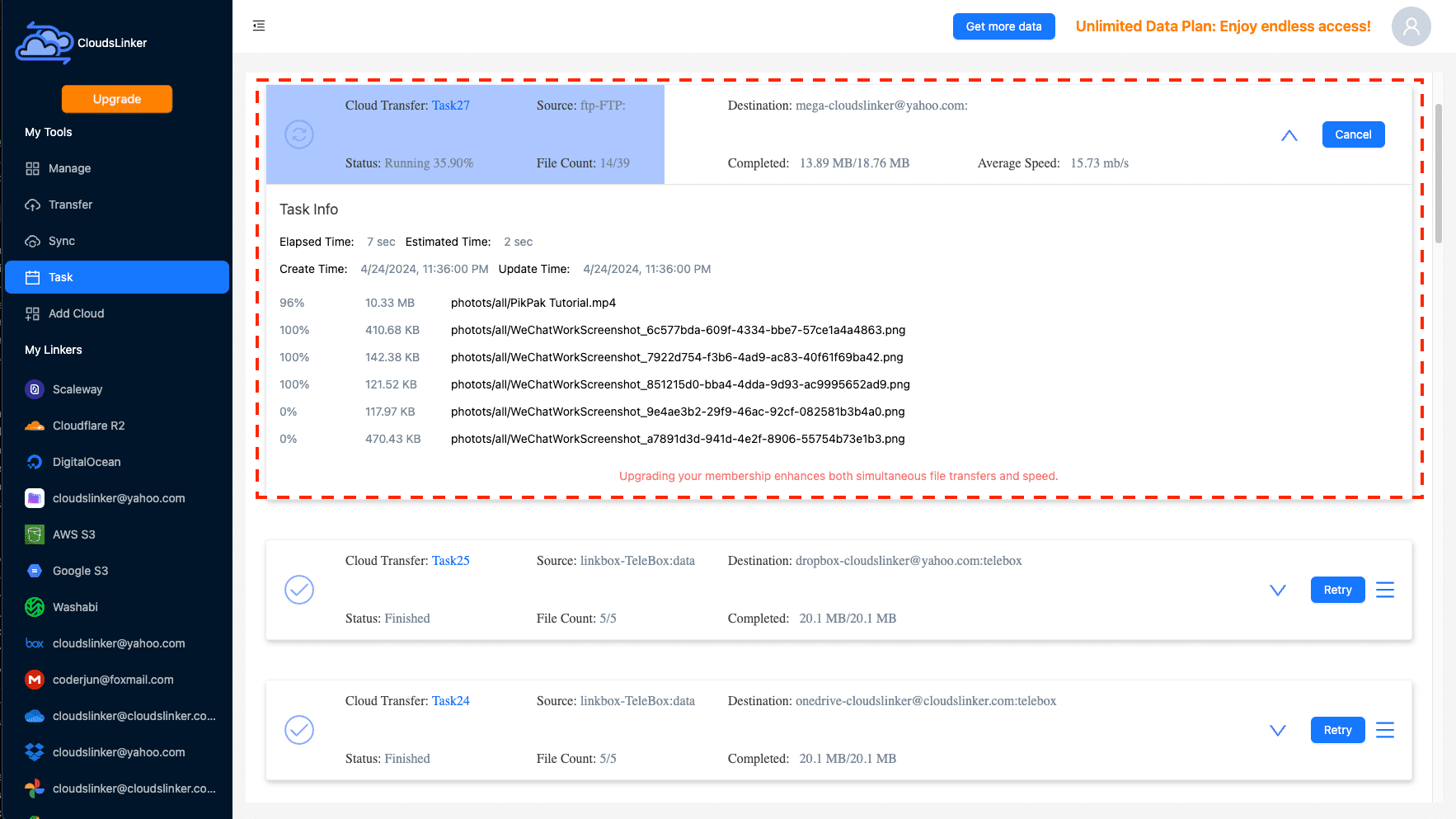Click the Unlimited Data Plan promo text

[1223, 26]
